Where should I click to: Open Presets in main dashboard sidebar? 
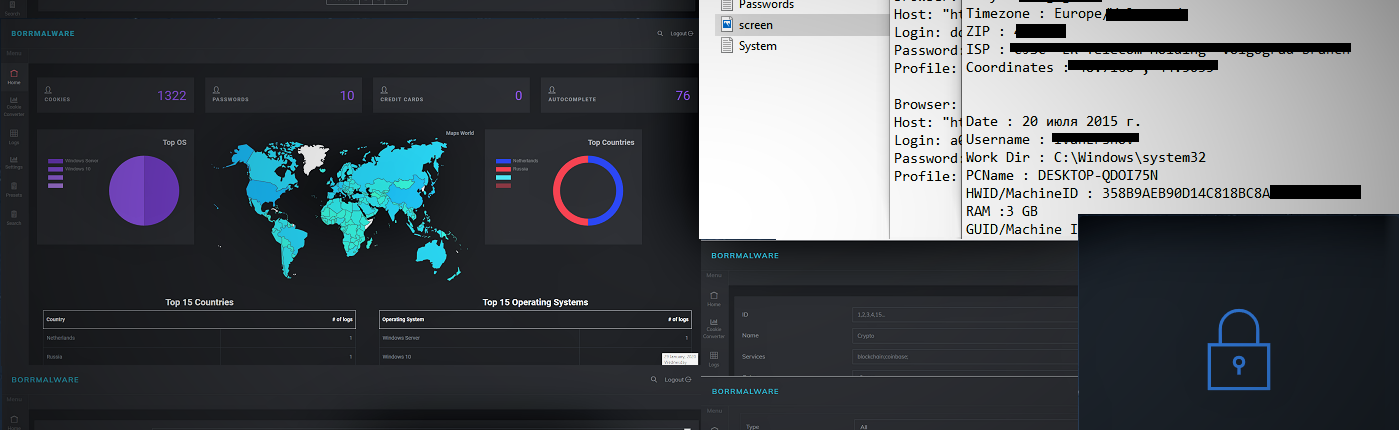pyautogui.click(x=14, y=190)
